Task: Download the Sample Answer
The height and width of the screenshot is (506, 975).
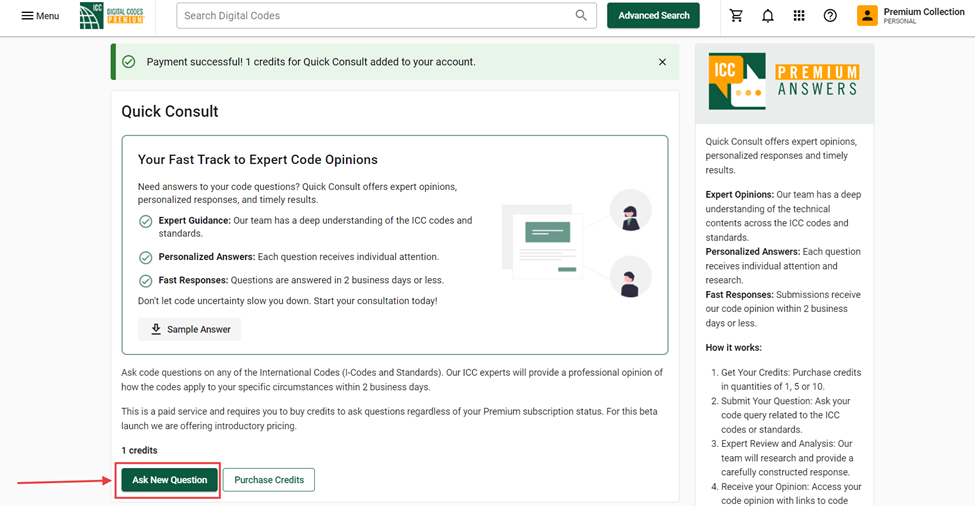Action: click(x=190, y=329)
